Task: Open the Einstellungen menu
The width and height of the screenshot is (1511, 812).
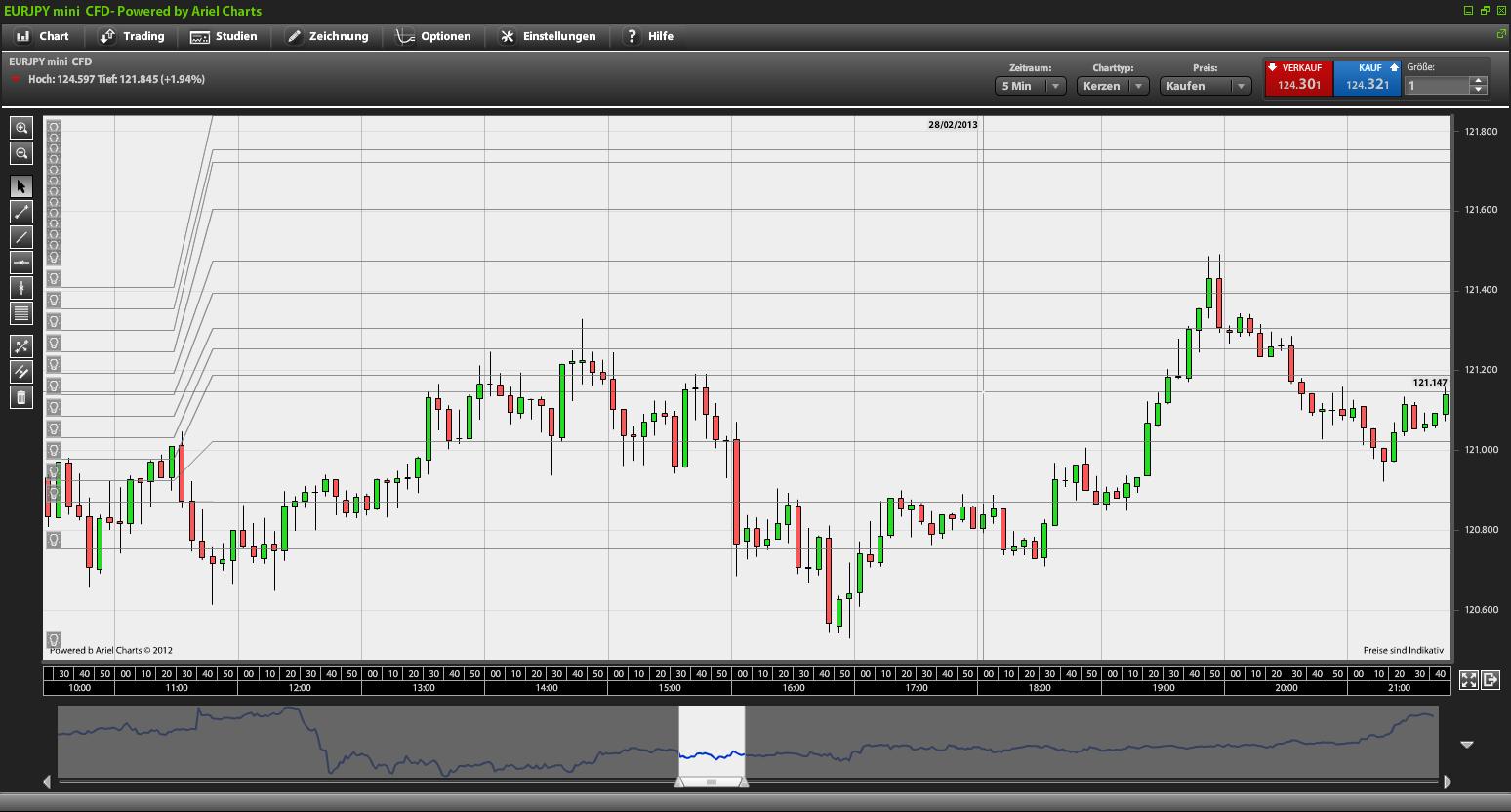Action: pyautogui.click(x=548, y=36)
